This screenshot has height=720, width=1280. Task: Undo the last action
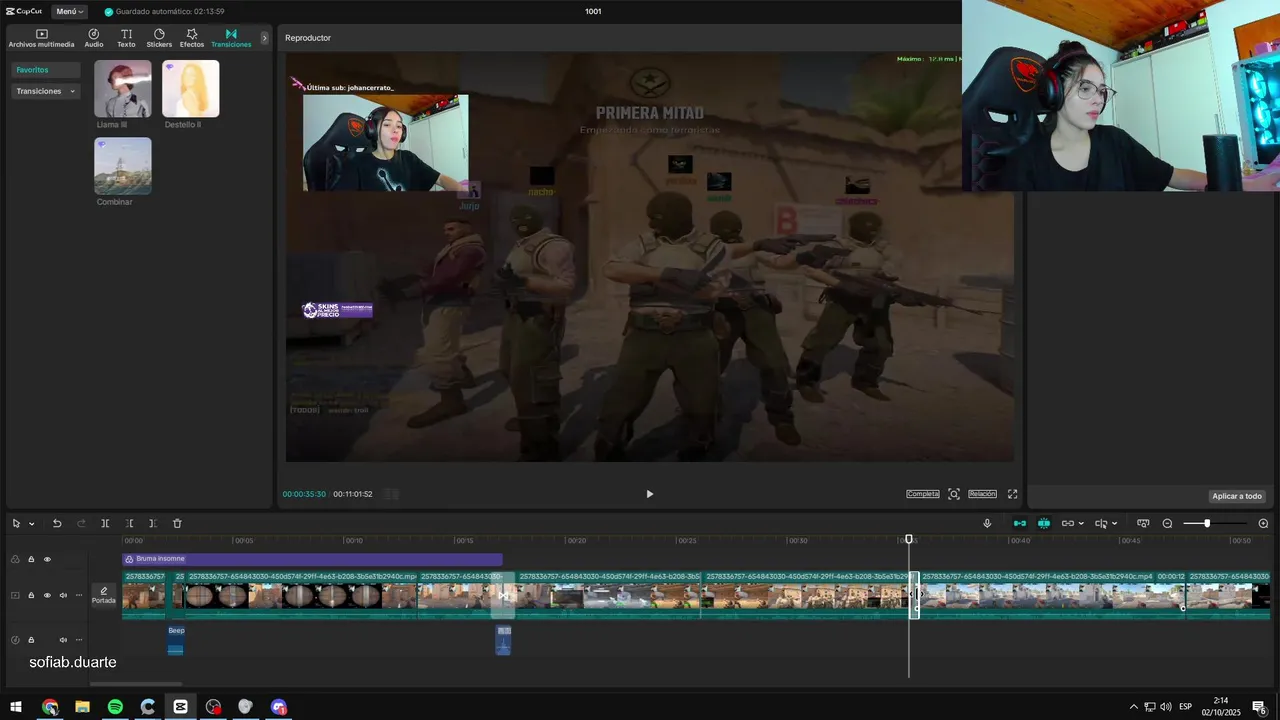pos(57,524)
